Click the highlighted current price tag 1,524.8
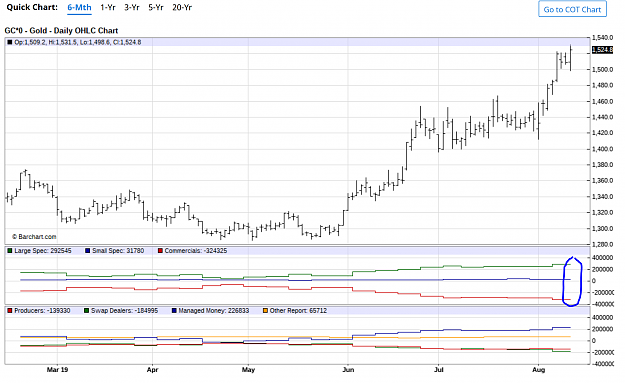 pyautogui.click(x=602, y=50)
